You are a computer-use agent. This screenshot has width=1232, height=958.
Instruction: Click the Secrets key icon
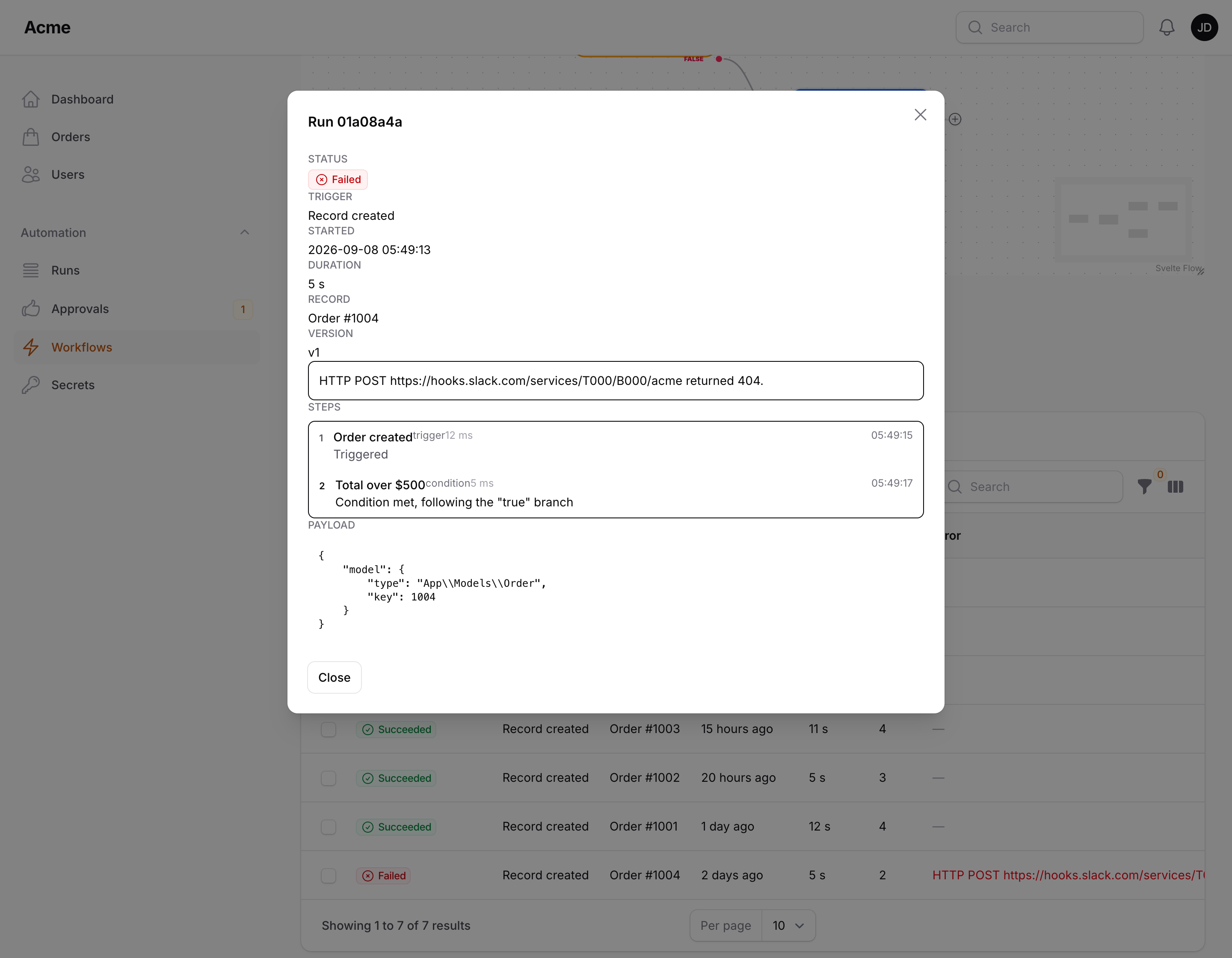pyautogui.click(x=30, y=385)
